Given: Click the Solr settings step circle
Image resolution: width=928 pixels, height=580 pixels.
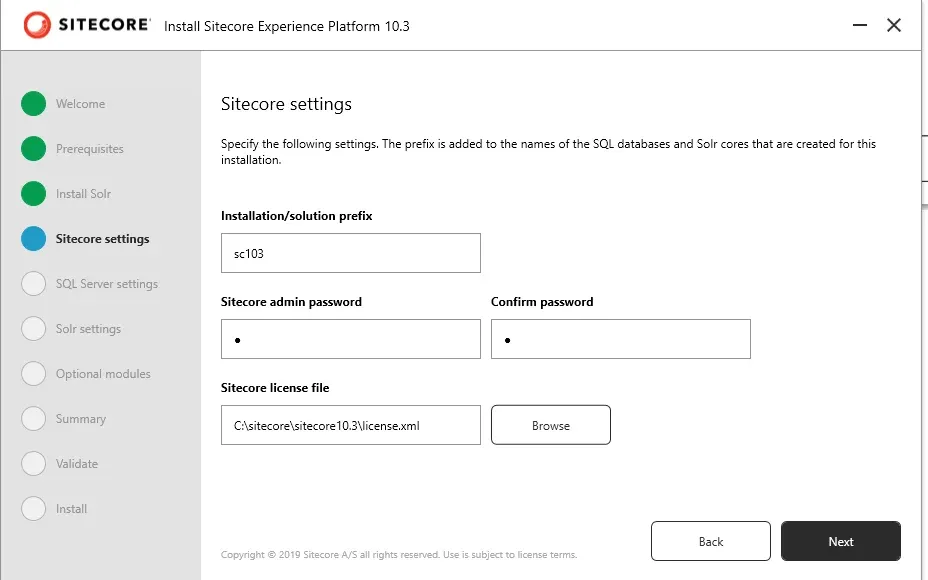Looking at the screenshot, I should tap(34, 329).
